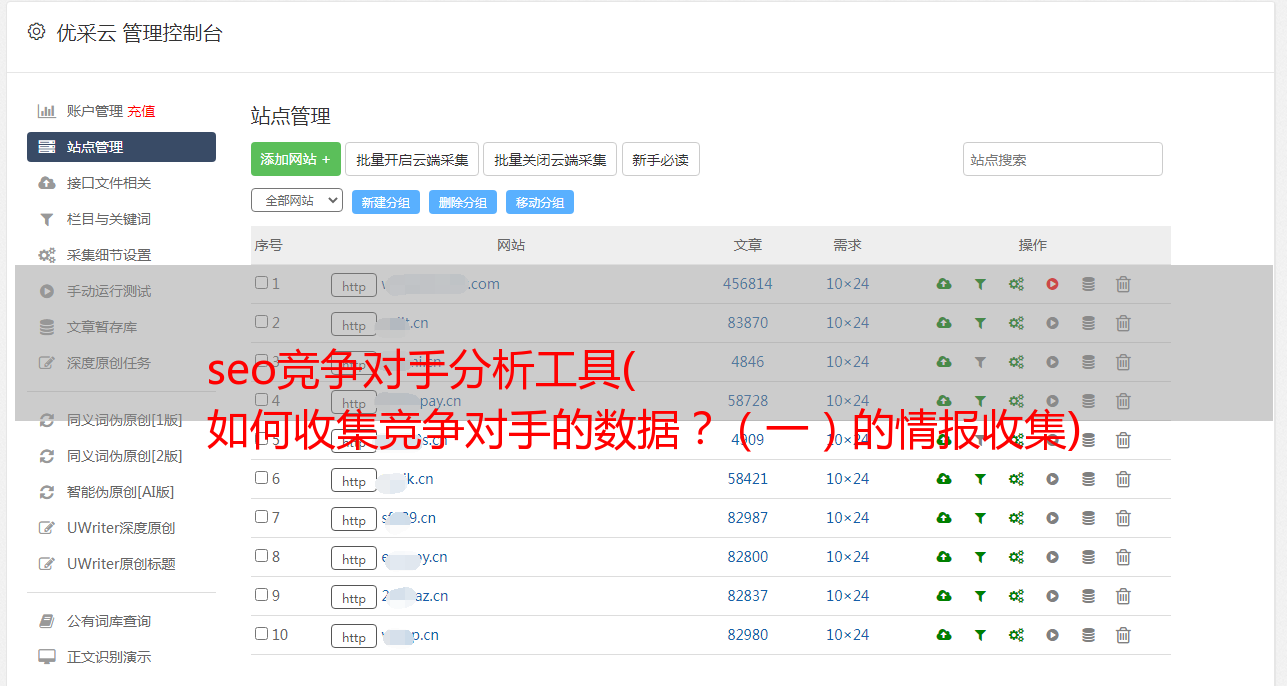Click the 移动分组 button
The width and height of the screenshot is (1287, 686).
tap(540, 202)
